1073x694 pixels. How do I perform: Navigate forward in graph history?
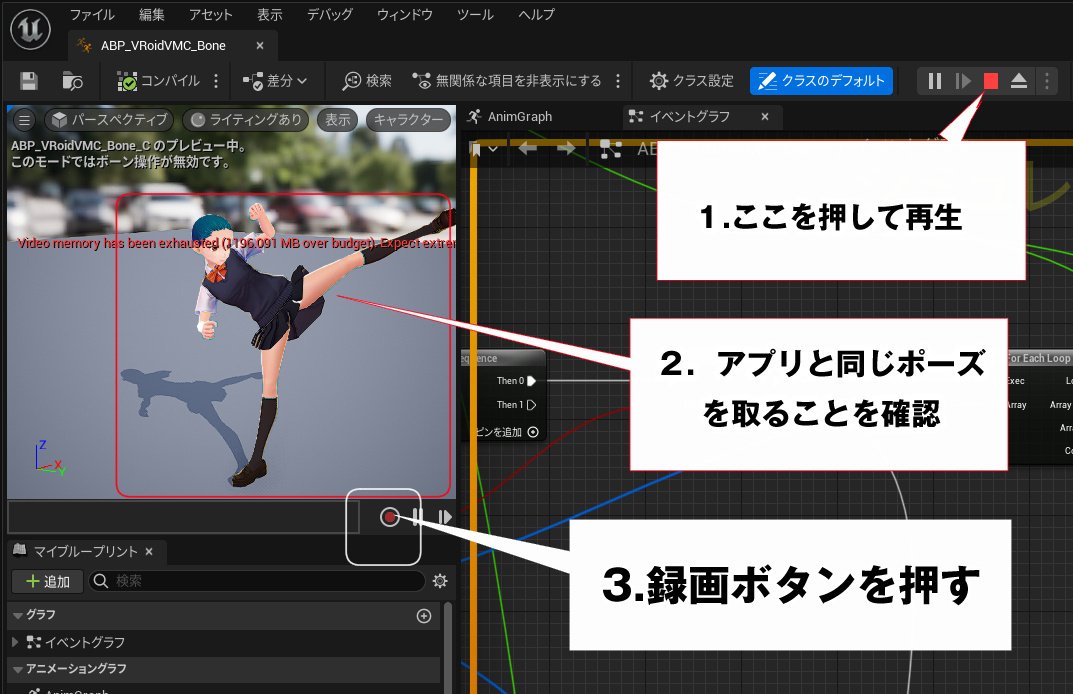[x=566, y=148]
